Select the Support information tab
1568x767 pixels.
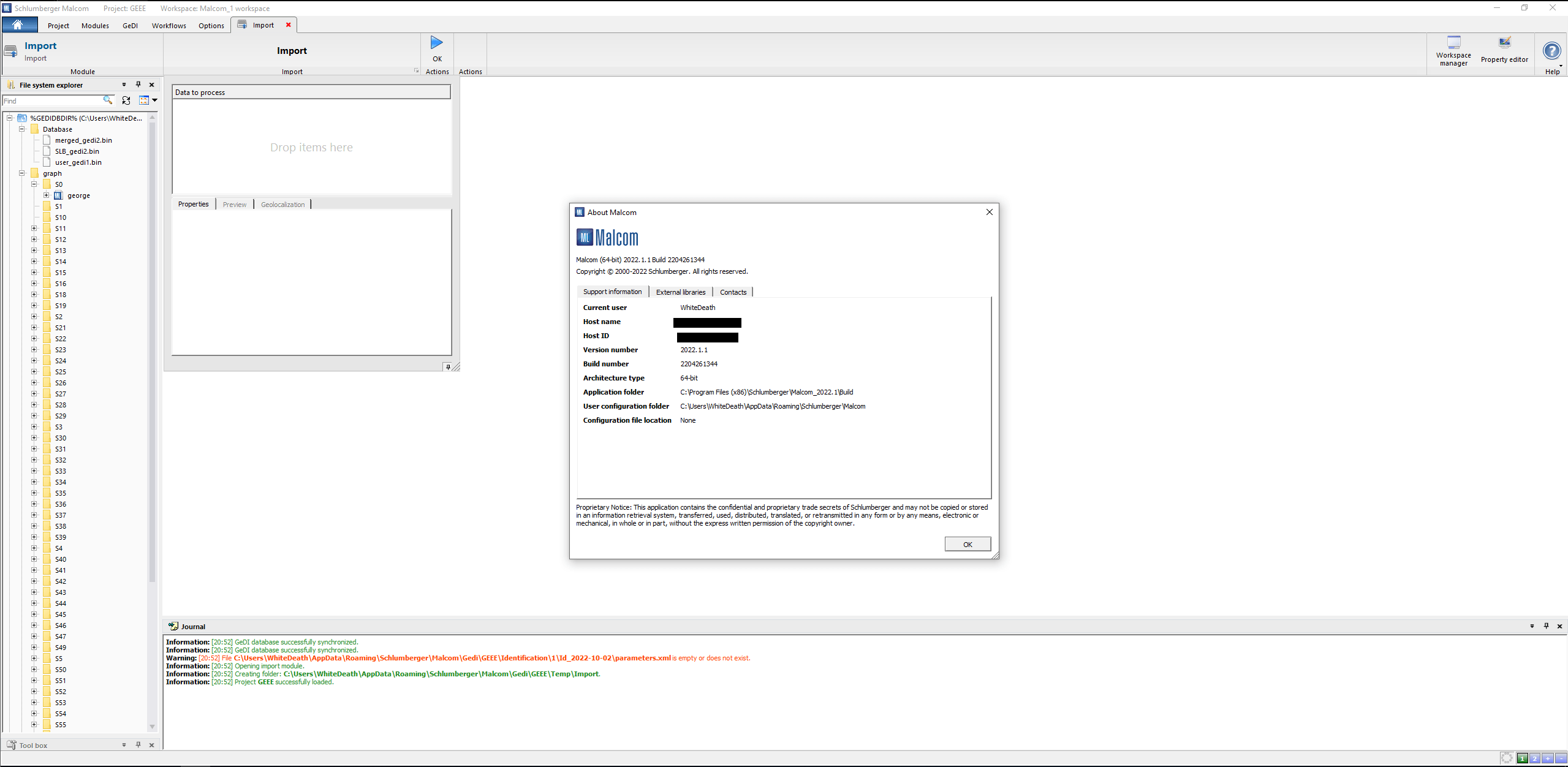coord(612,292)
